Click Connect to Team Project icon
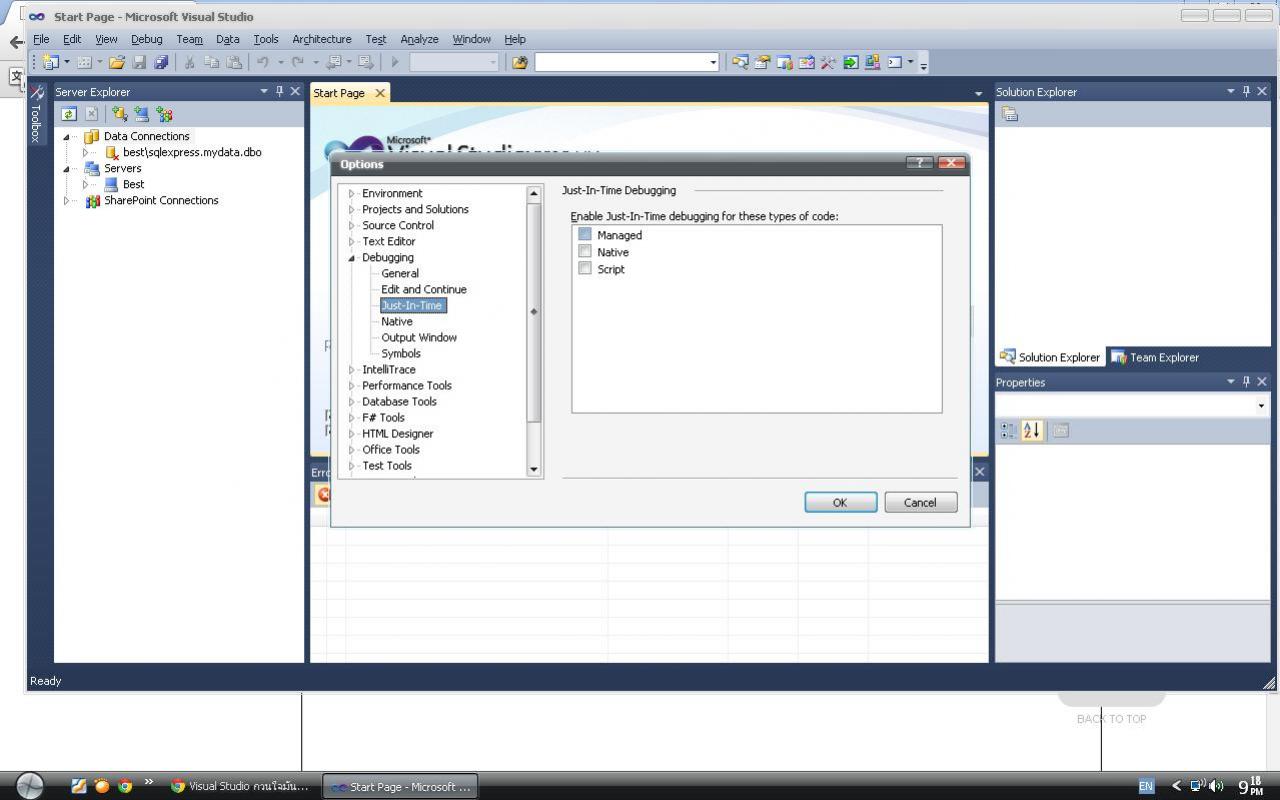 (x=164, y=114)
